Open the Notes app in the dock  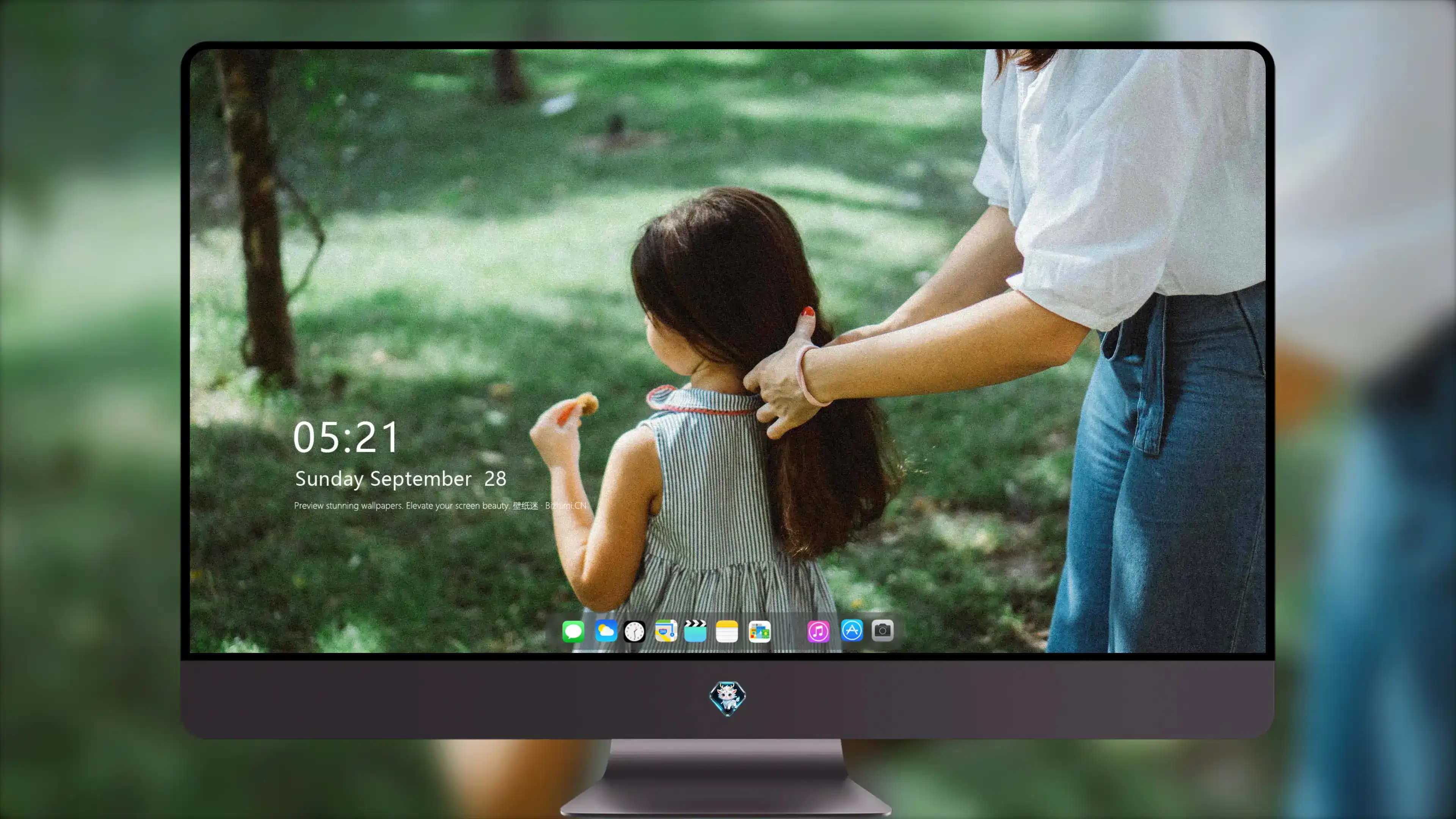point(727,631)
